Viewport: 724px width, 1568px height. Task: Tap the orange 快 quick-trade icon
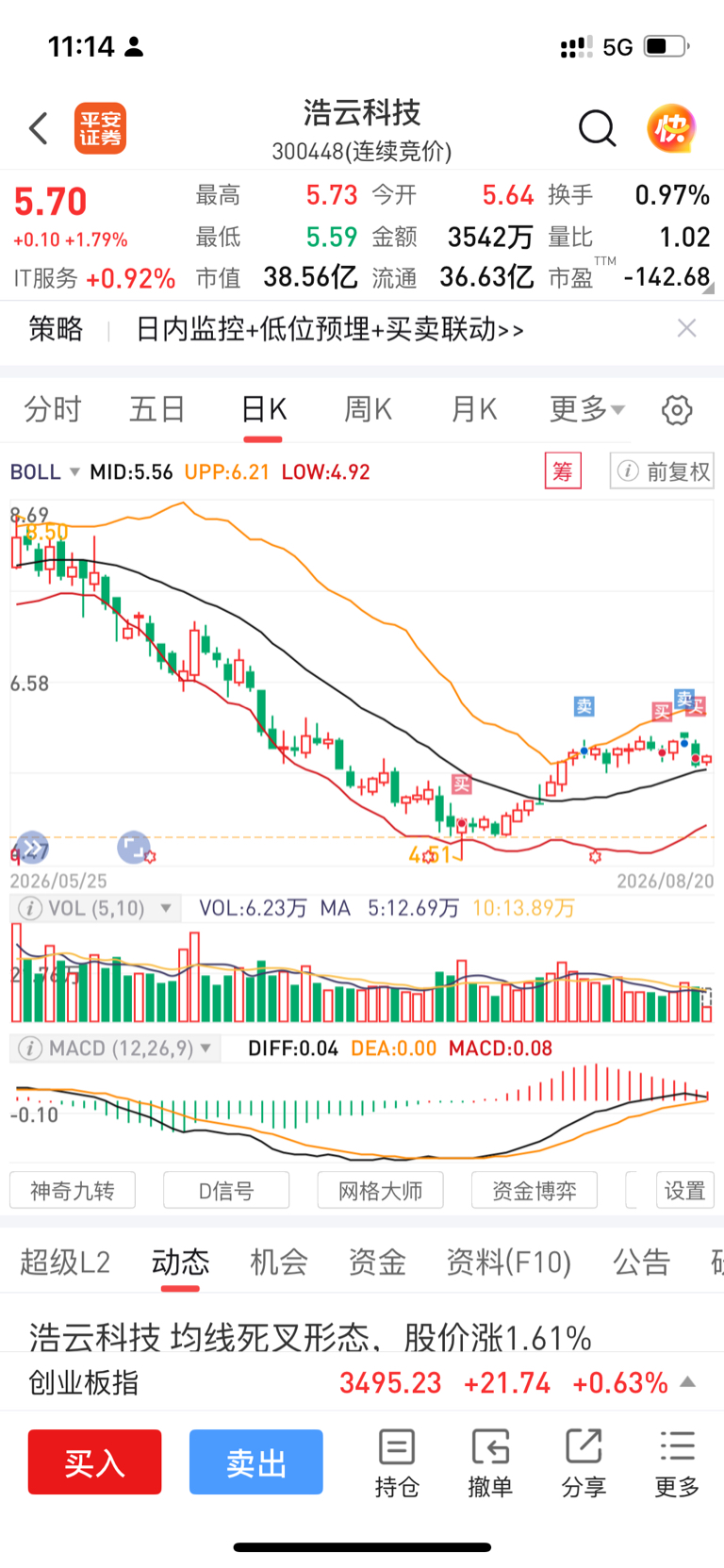pyautogui.click(x=671, y=128)
